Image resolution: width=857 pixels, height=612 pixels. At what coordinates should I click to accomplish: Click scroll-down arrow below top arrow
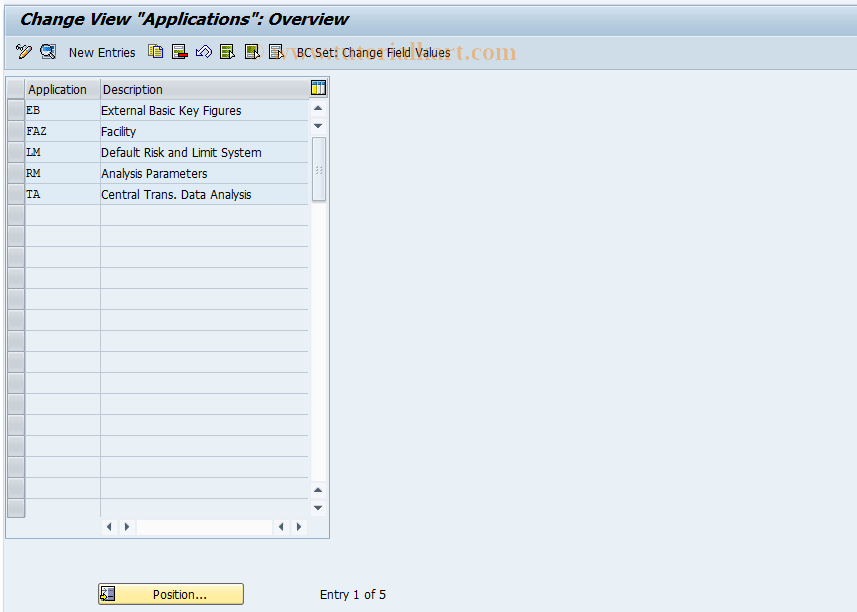[318, 126]
